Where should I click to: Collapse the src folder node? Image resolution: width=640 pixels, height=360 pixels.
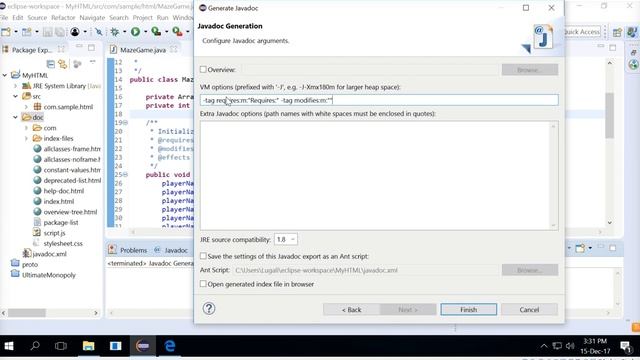[x=16, y=96]
